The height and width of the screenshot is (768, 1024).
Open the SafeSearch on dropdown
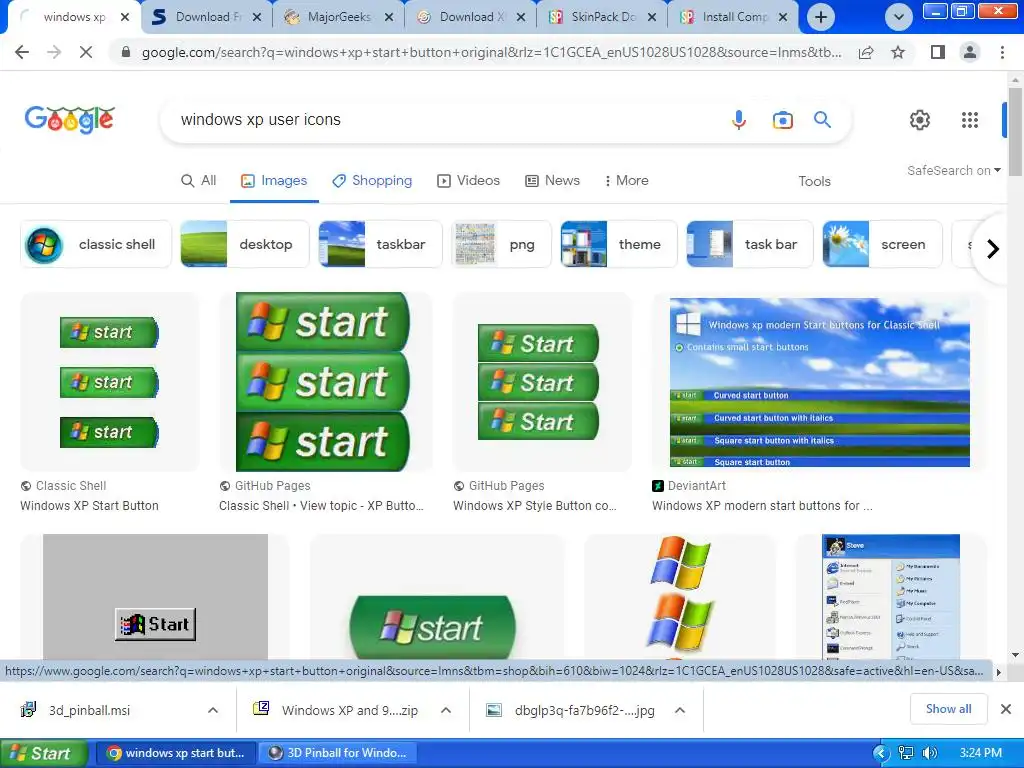pyautogui.click(x=953, y=170)
